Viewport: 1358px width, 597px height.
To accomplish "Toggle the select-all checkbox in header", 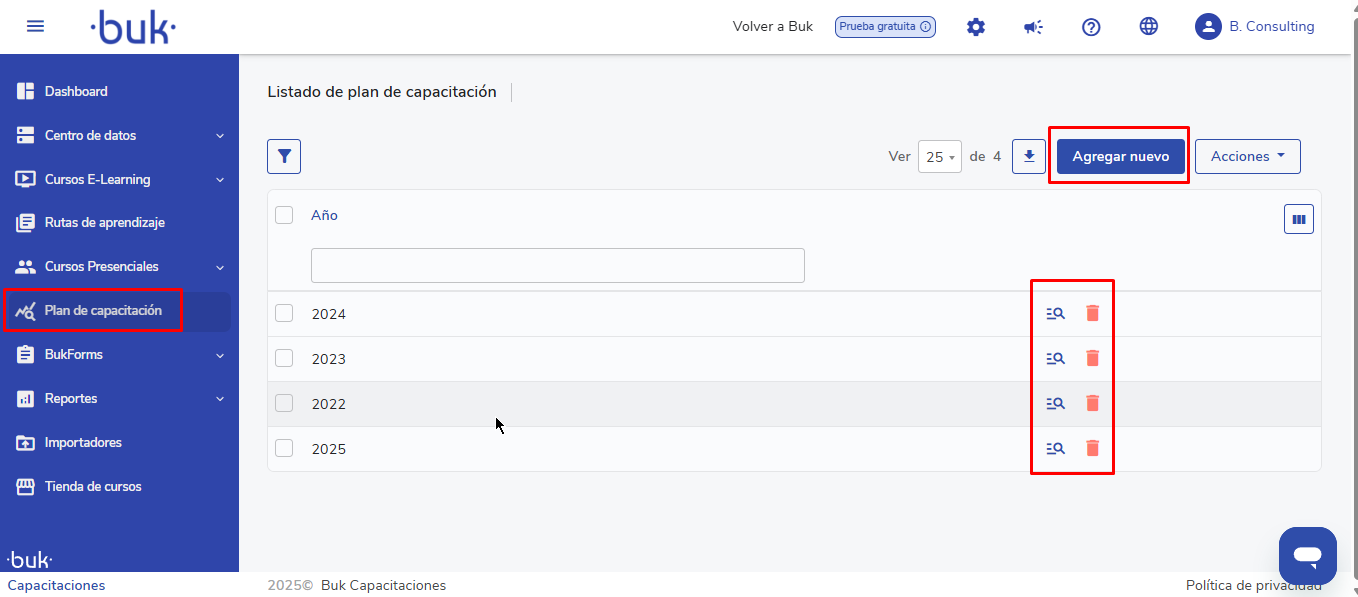I will tap(284, 215).
